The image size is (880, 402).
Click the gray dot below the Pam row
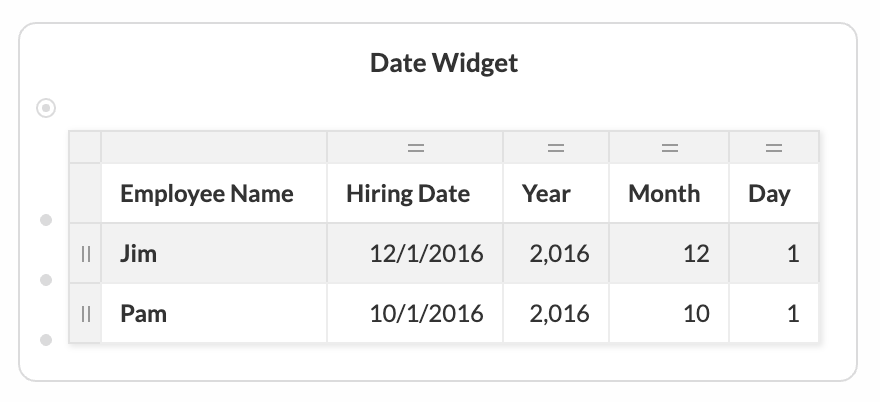point(46,340)
